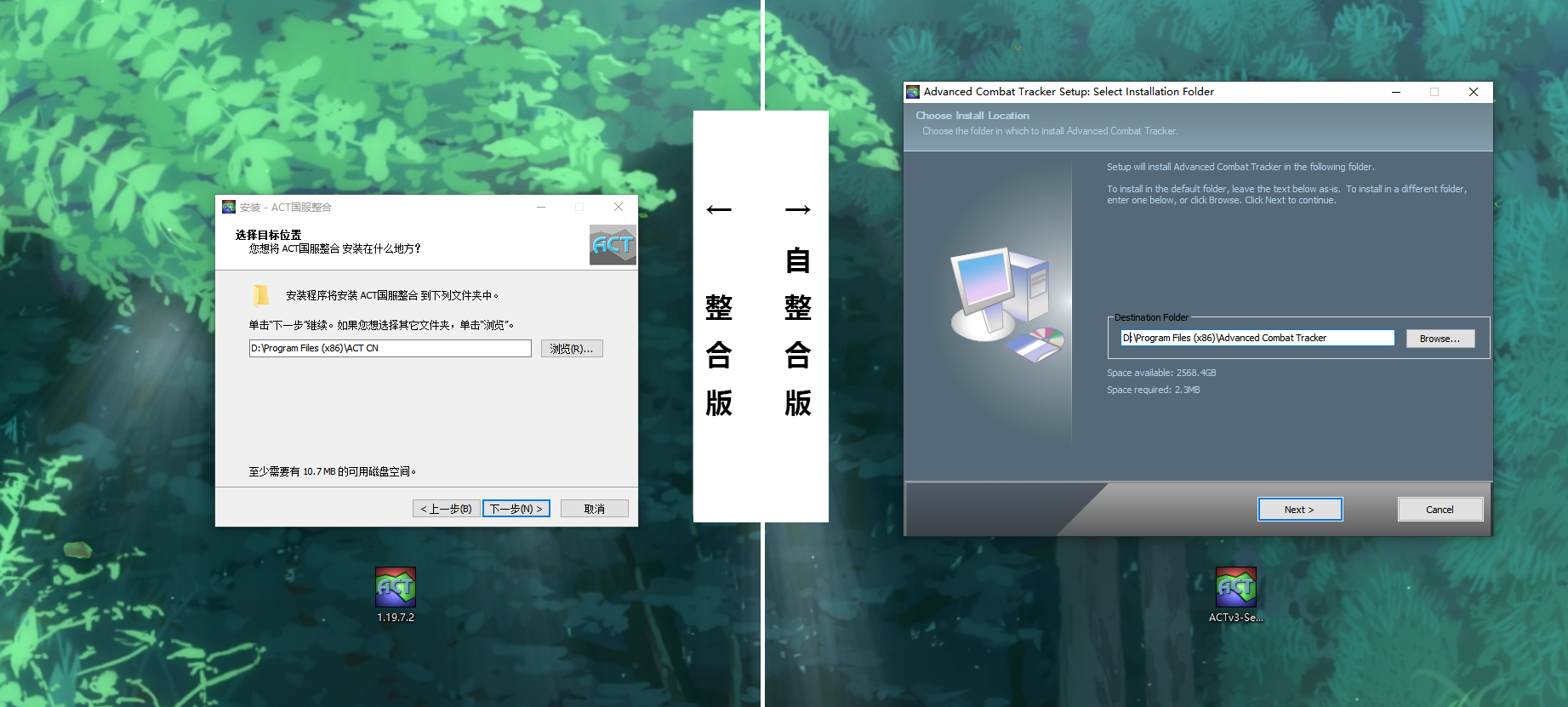
Task: Click the Choose Install Location heading
Action: pyautogui.click(x=972, y=116)
